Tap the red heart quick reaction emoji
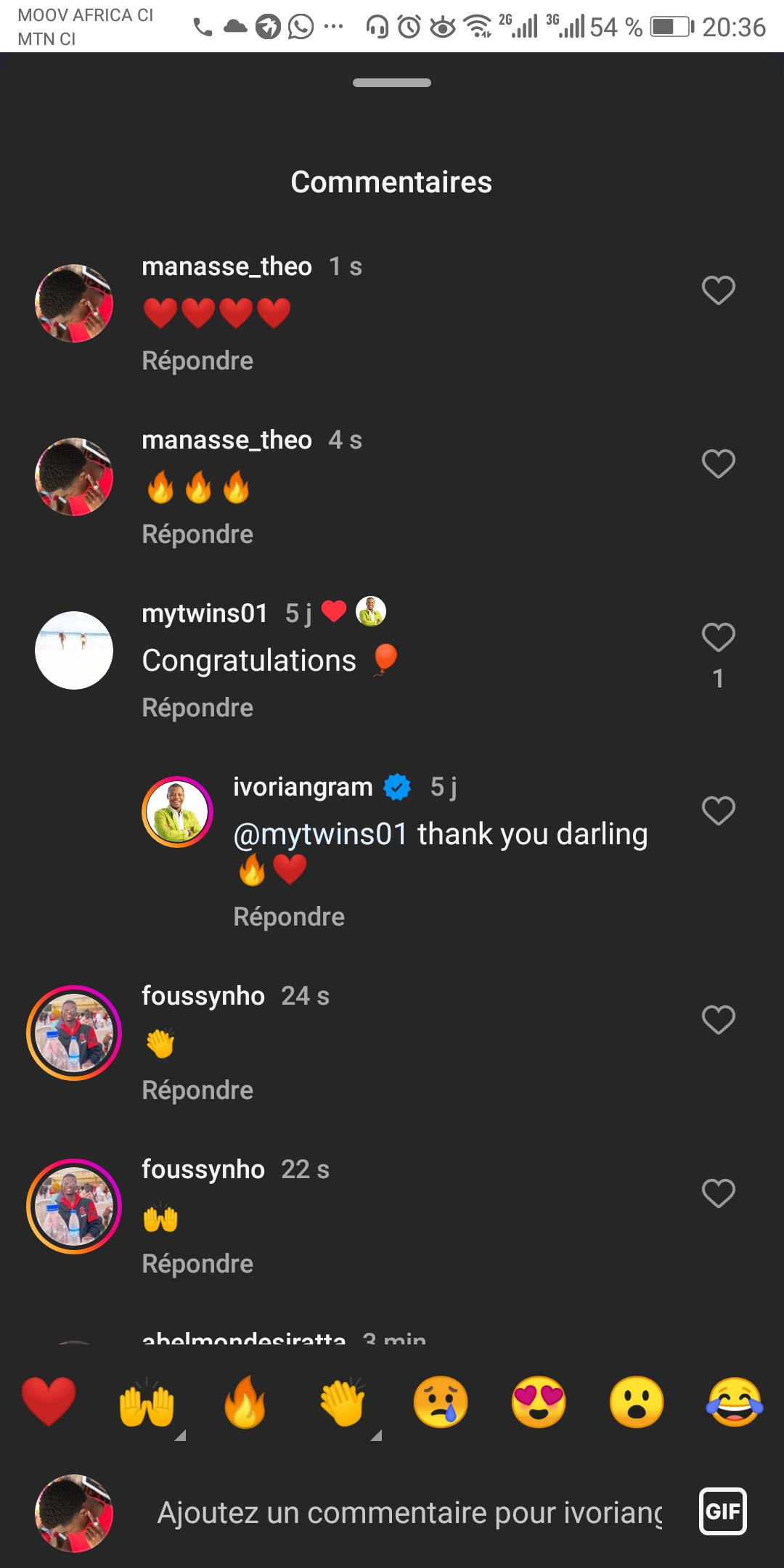Image resolution: width=784 pixels, height=1568 pixels. point(49,1402)
